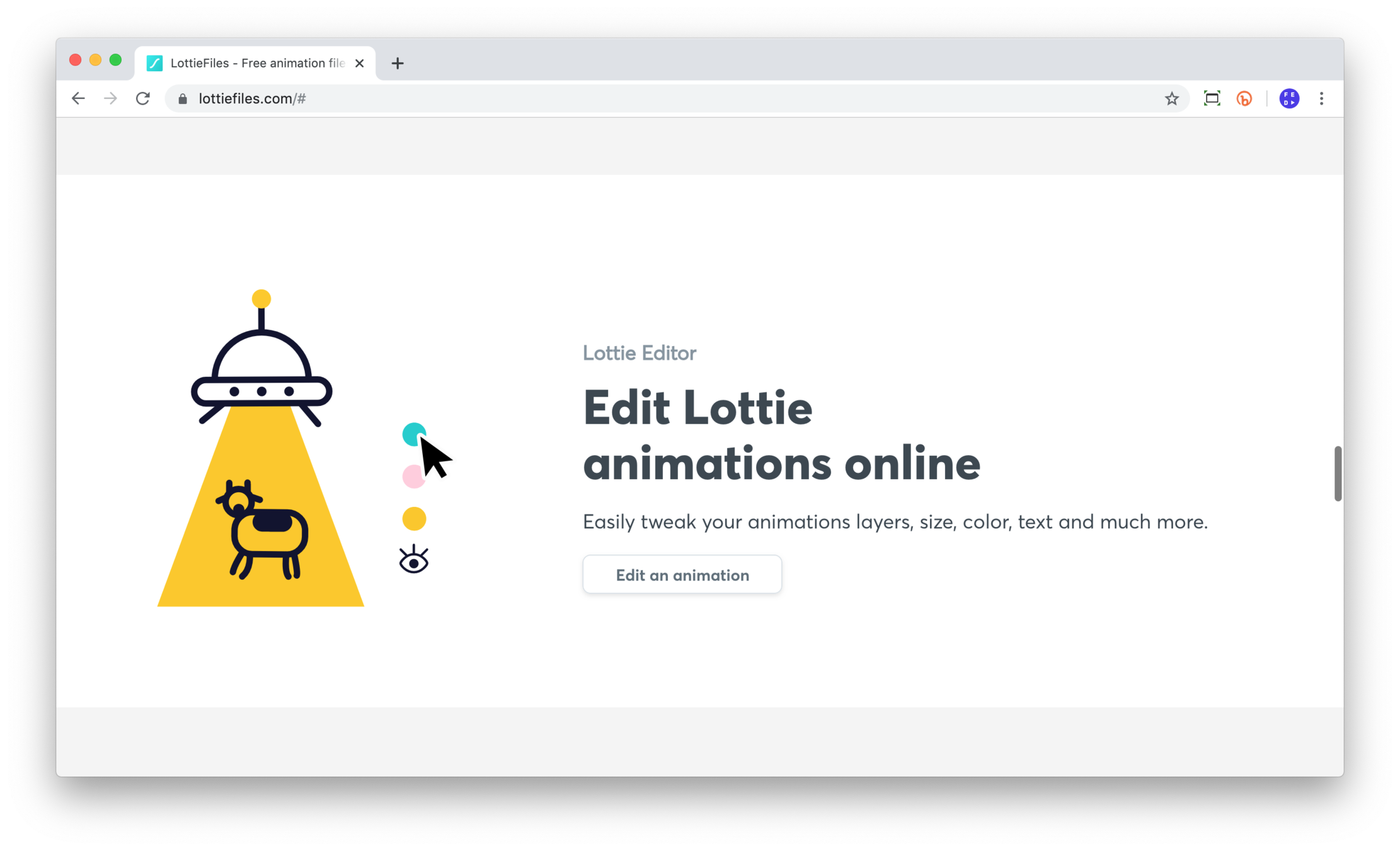1400x851 pixels.
Task: Bookmark this page with the star icon
Action: (1171, 98)
